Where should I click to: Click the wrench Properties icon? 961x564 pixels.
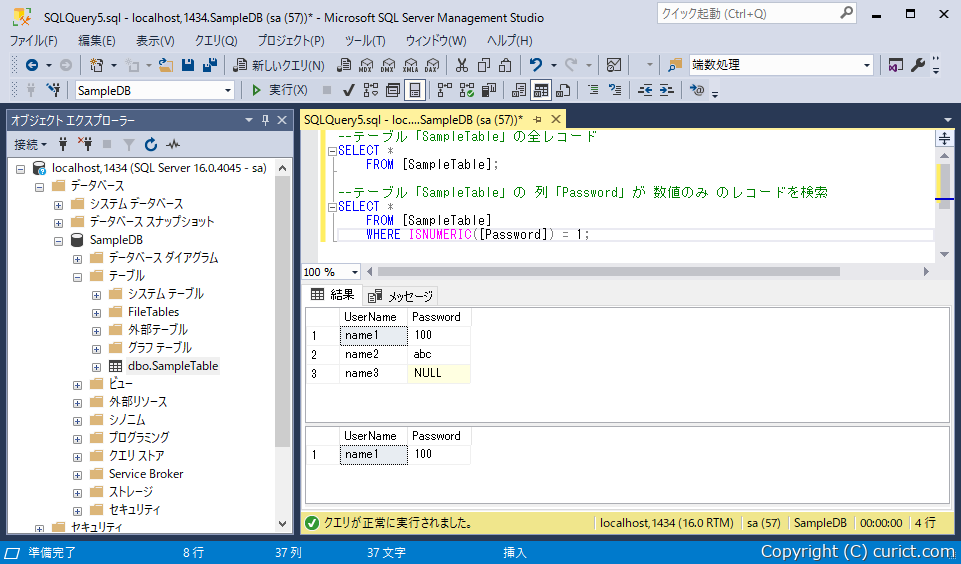917,65
